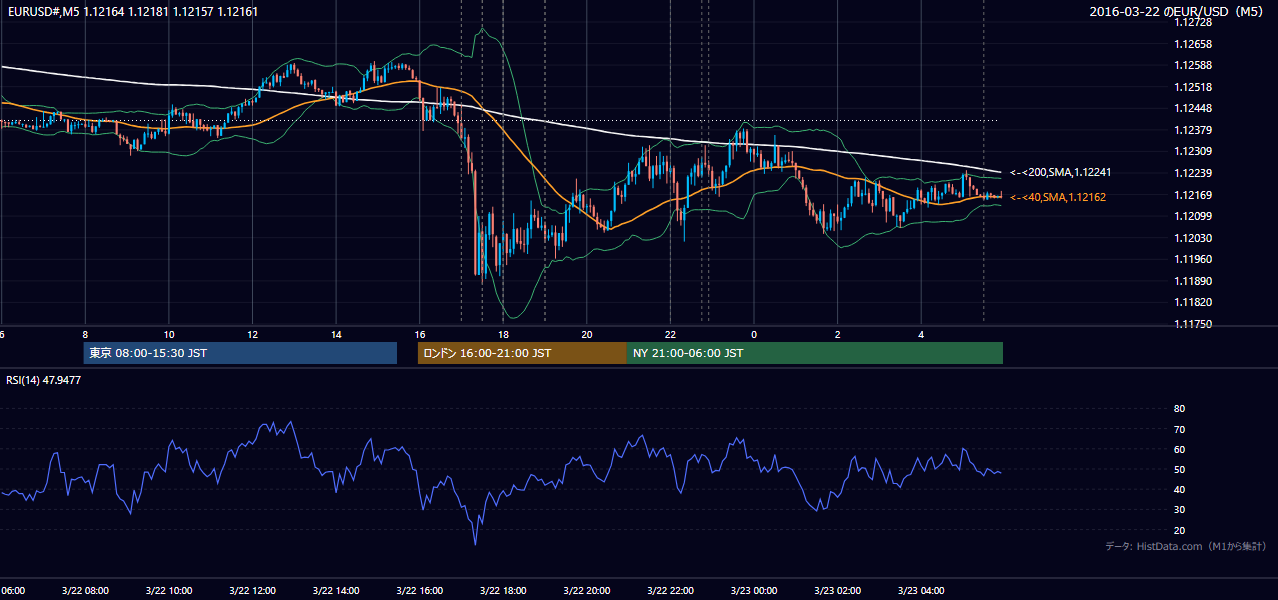The image size is (1278, 600).
Task: Click the 東京 08:00-15:30 JST session bar
Action: tap(240, 353)
